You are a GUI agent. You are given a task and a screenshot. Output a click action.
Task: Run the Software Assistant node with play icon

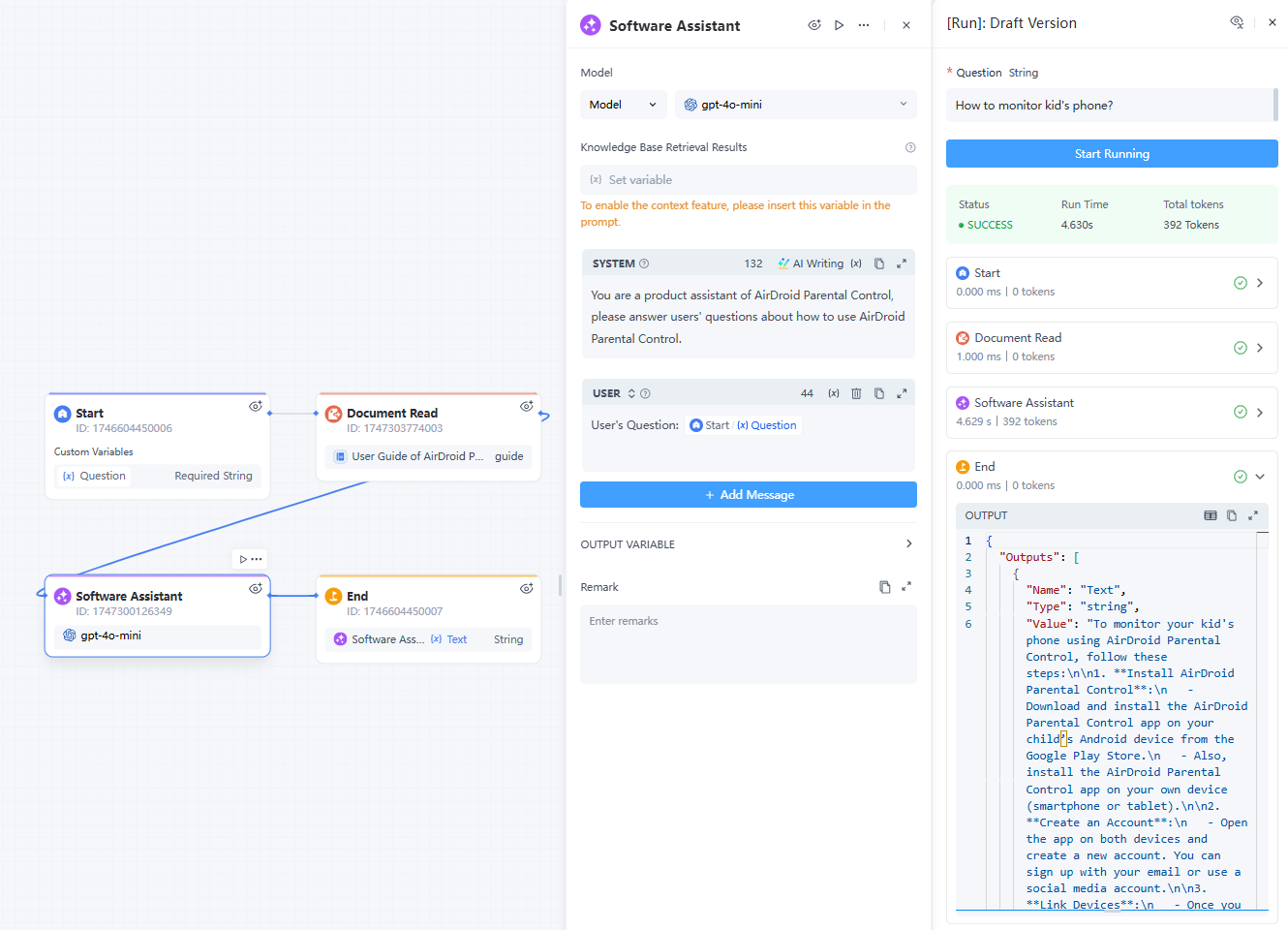[x=840, y=25]
